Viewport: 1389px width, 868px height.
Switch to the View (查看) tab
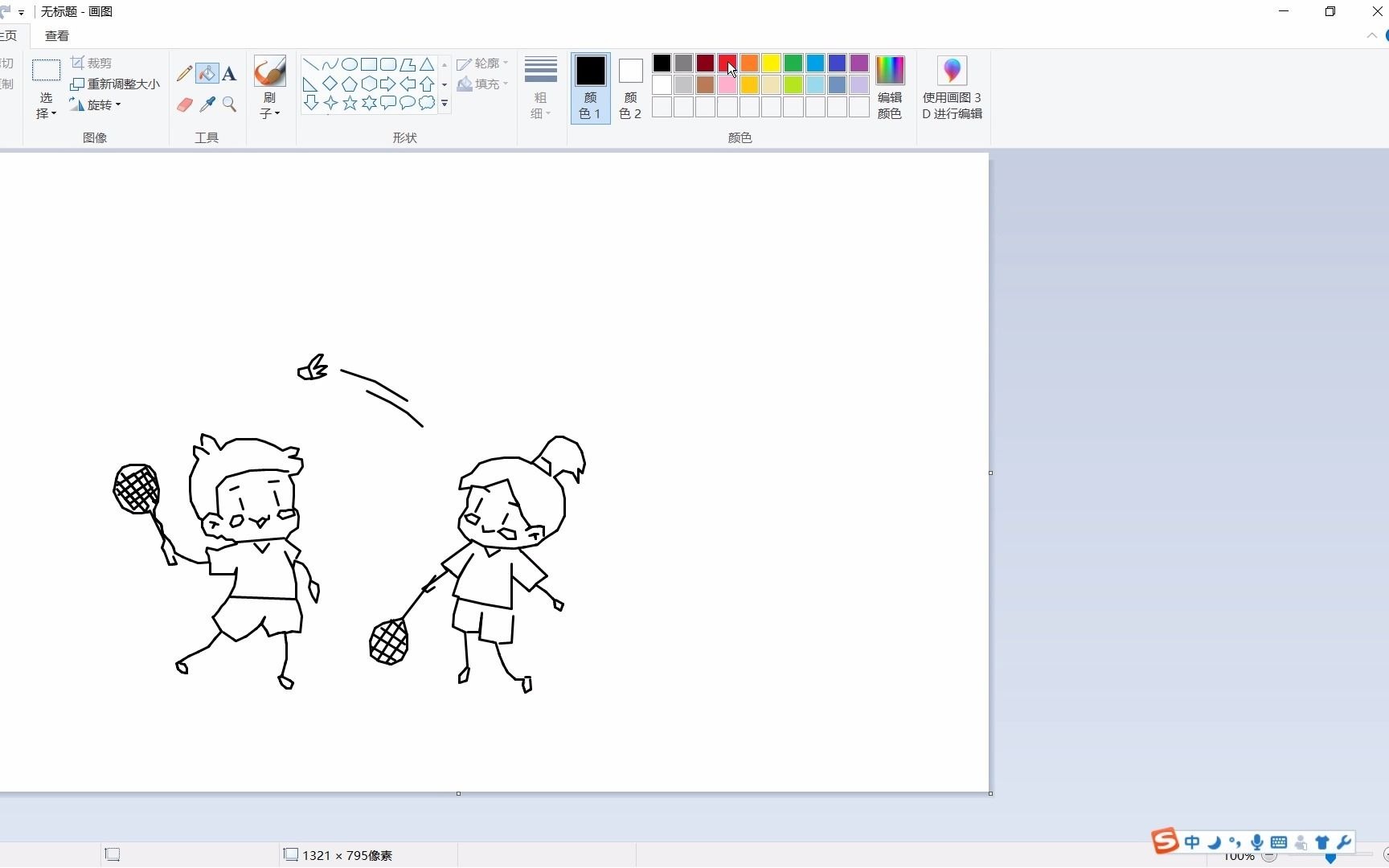pyautogui.click(x=57, y=35)
